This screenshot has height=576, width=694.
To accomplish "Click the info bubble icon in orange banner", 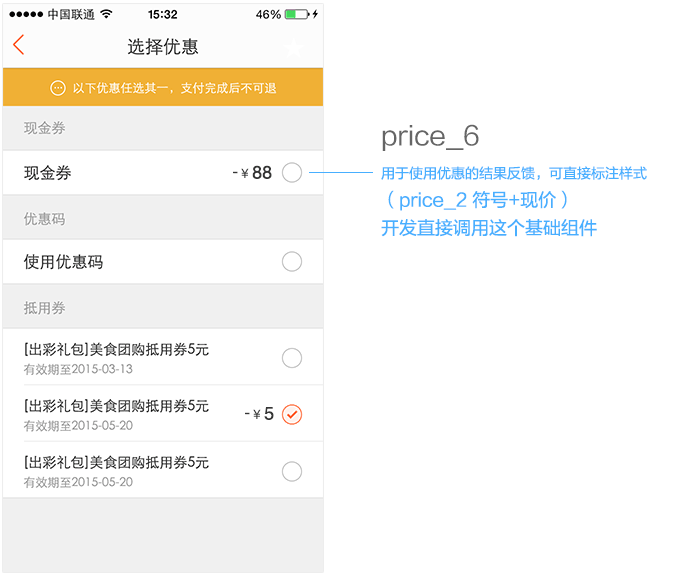I will (58, 88).
